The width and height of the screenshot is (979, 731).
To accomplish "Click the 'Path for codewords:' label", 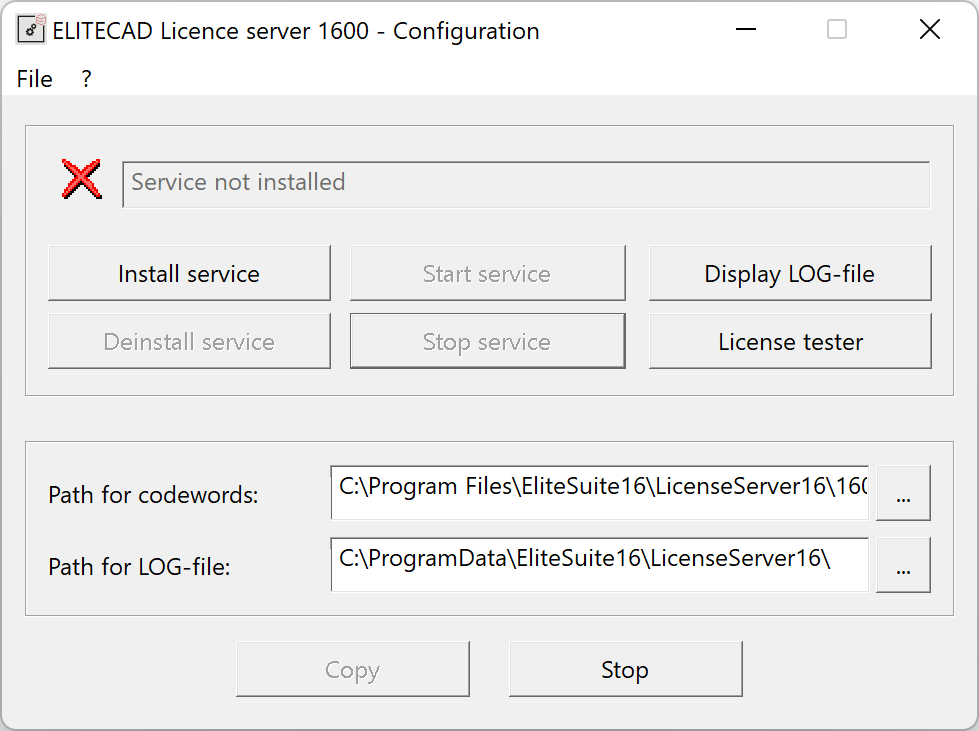I will click(153, 495).
